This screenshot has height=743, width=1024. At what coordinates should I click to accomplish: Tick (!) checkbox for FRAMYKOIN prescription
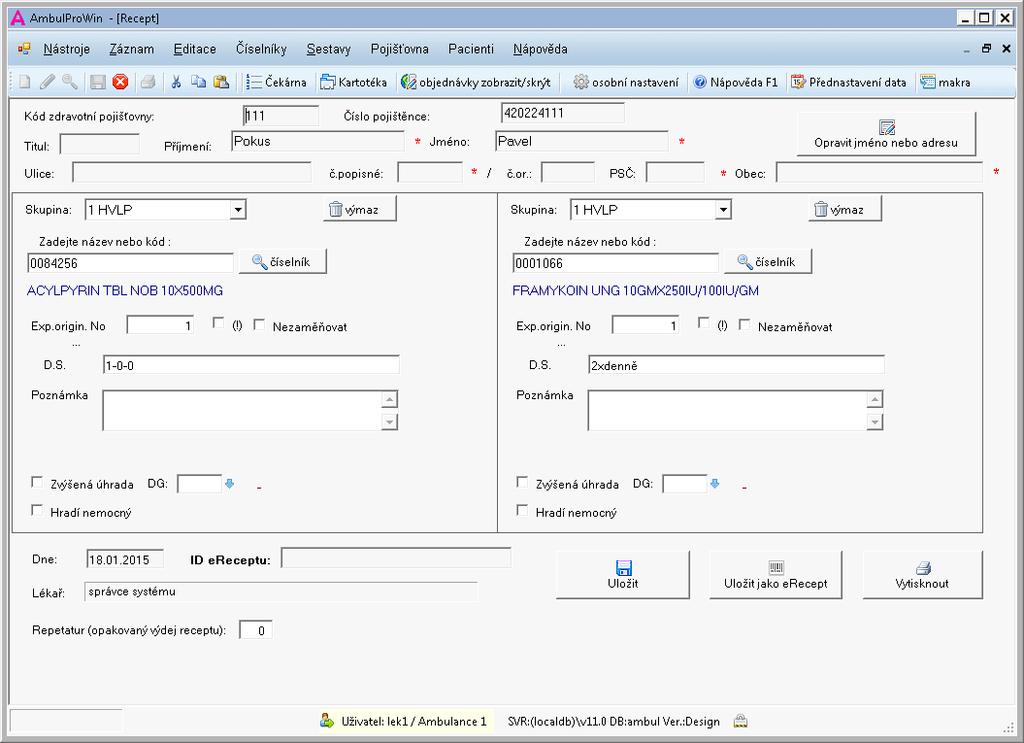coord(704,323)
